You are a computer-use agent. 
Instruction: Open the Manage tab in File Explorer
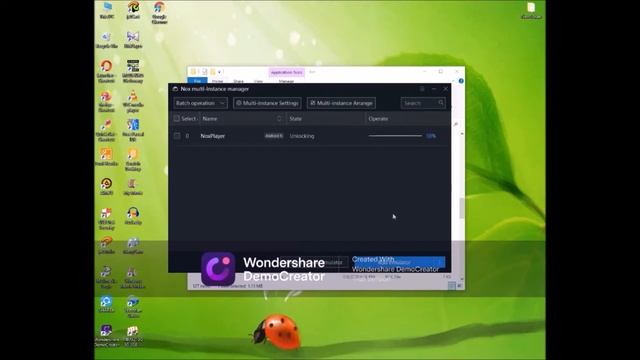286,81
